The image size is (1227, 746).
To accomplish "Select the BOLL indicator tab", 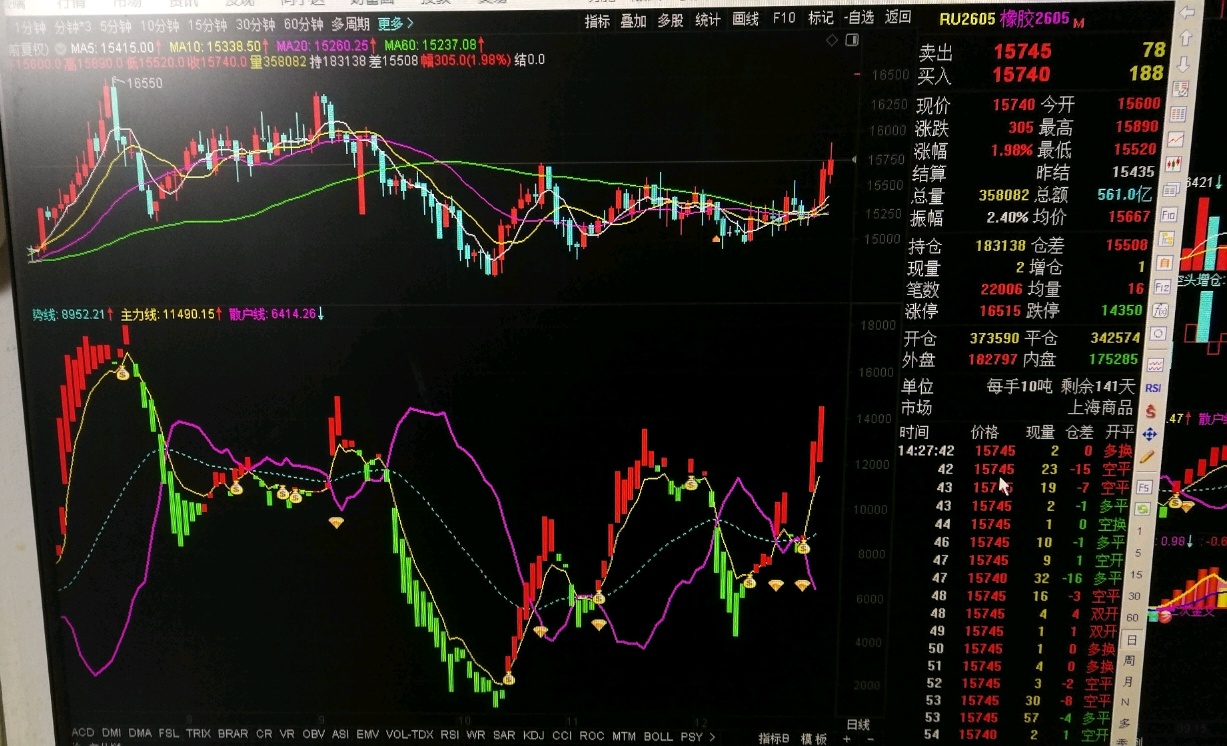I will pos(657,736).
